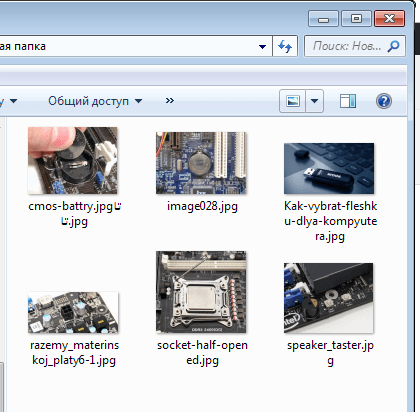Select the image028.jpg motherboard thumbnail
420x412 pixels.
tap(201, 163)
